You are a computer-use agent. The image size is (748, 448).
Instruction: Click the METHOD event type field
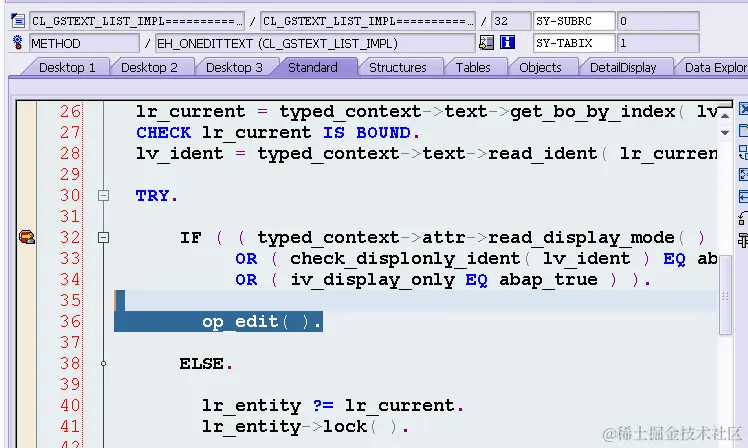coord(84,43)
